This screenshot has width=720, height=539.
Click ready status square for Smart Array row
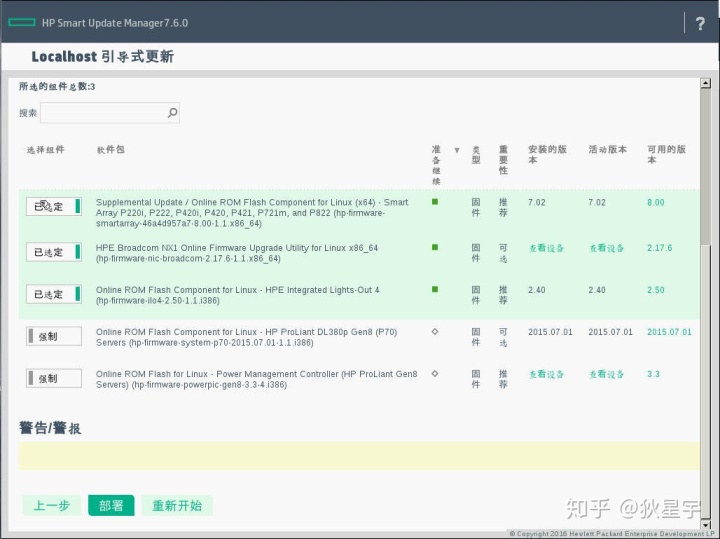point(435,202)
